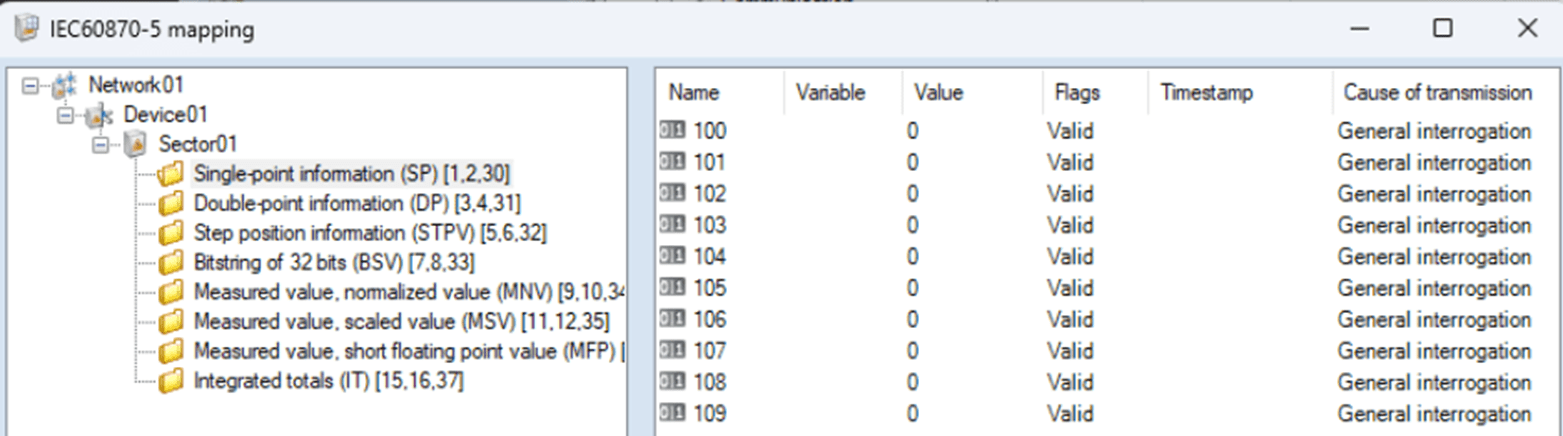Select Device01 in the tree

coord(166,115)
